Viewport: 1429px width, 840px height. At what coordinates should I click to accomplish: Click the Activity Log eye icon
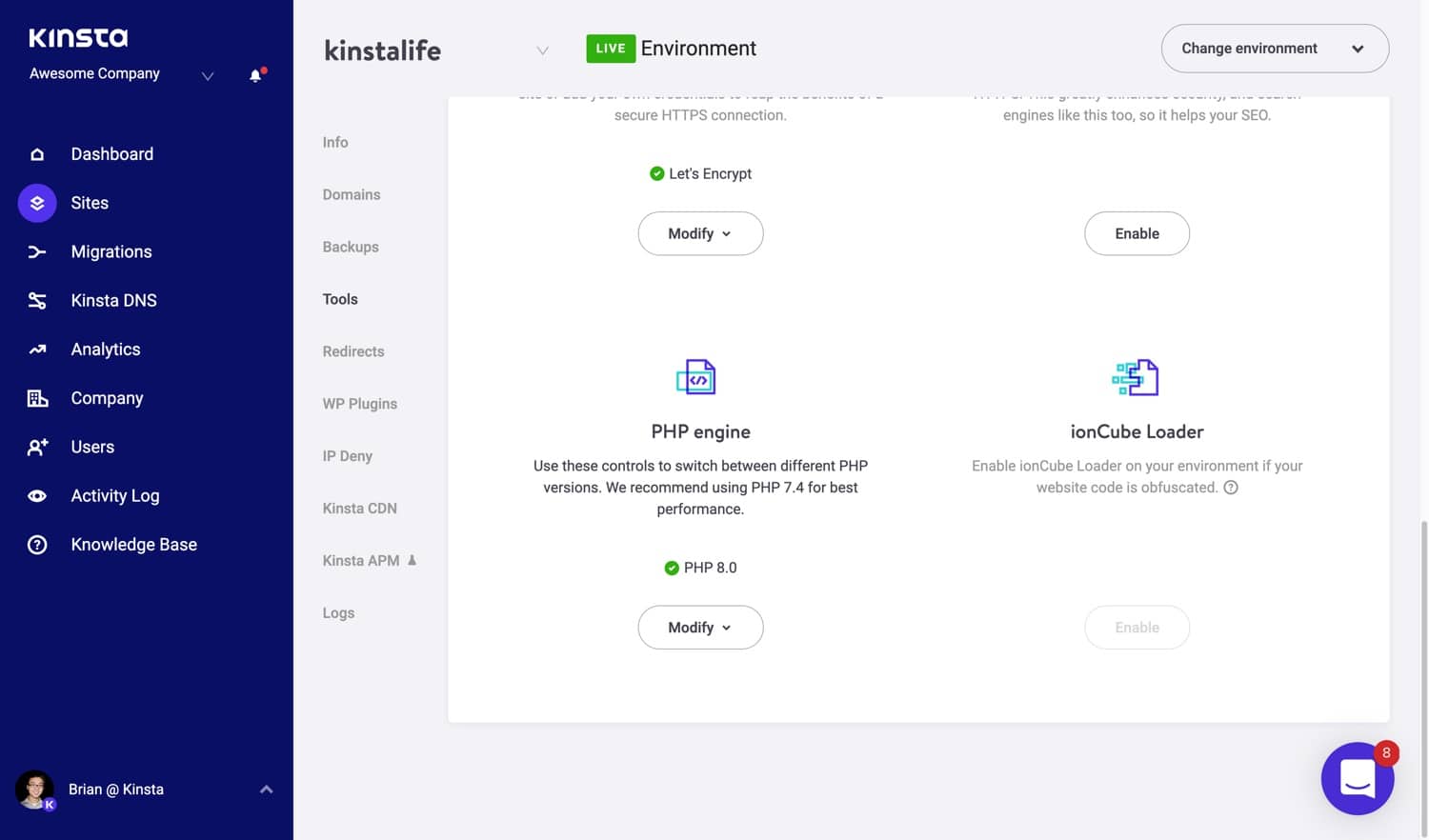click(x=36, y=495)
